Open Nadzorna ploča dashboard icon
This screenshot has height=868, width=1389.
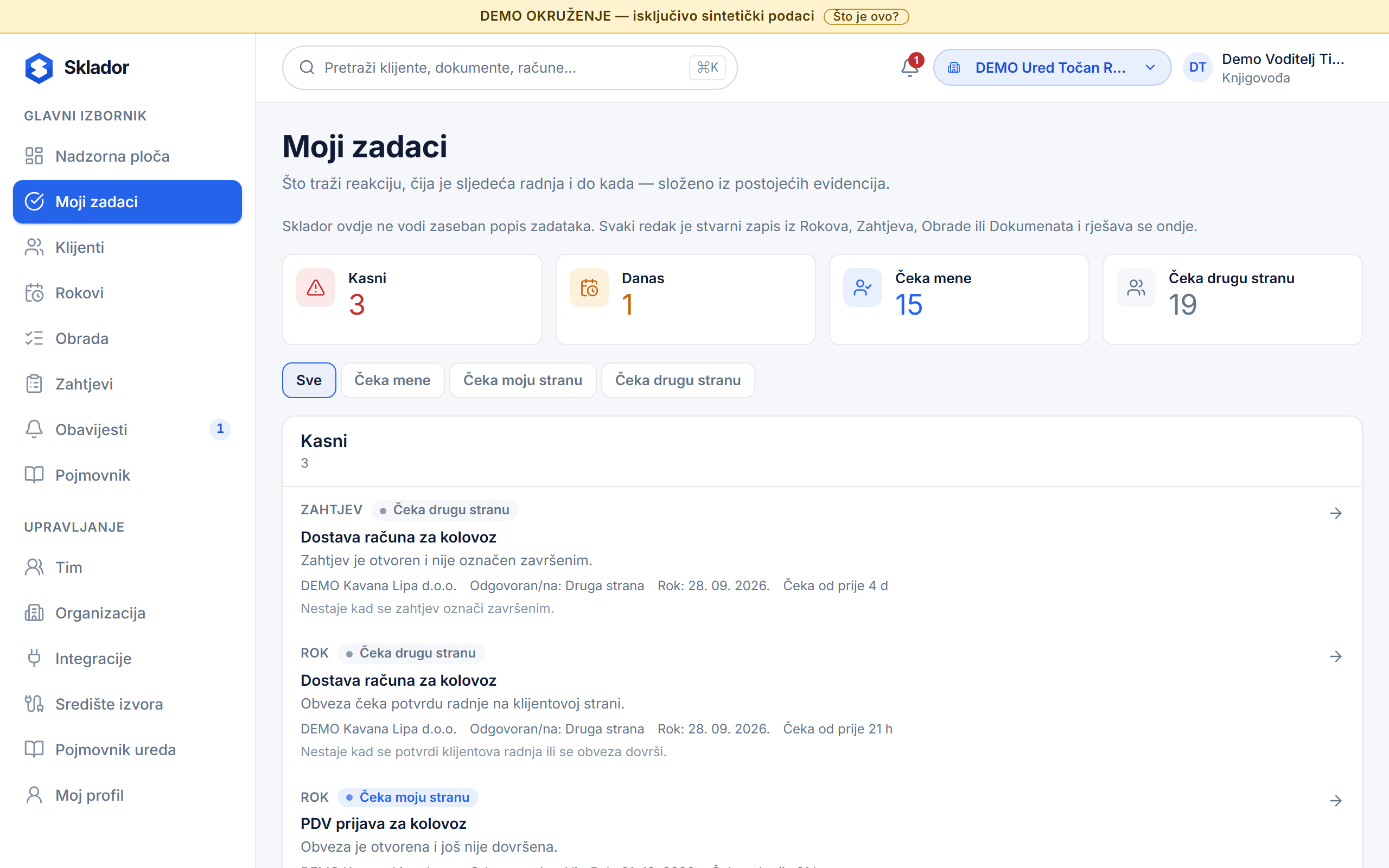click(x=34, y=156)
